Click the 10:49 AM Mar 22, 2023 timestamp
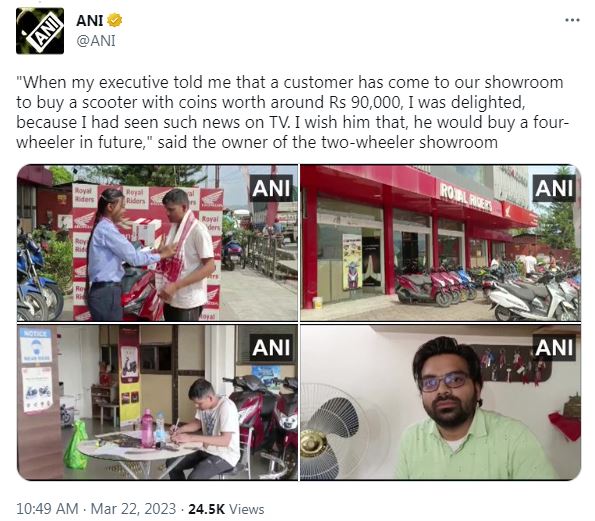The image size is (595, 521). [96, 508]
